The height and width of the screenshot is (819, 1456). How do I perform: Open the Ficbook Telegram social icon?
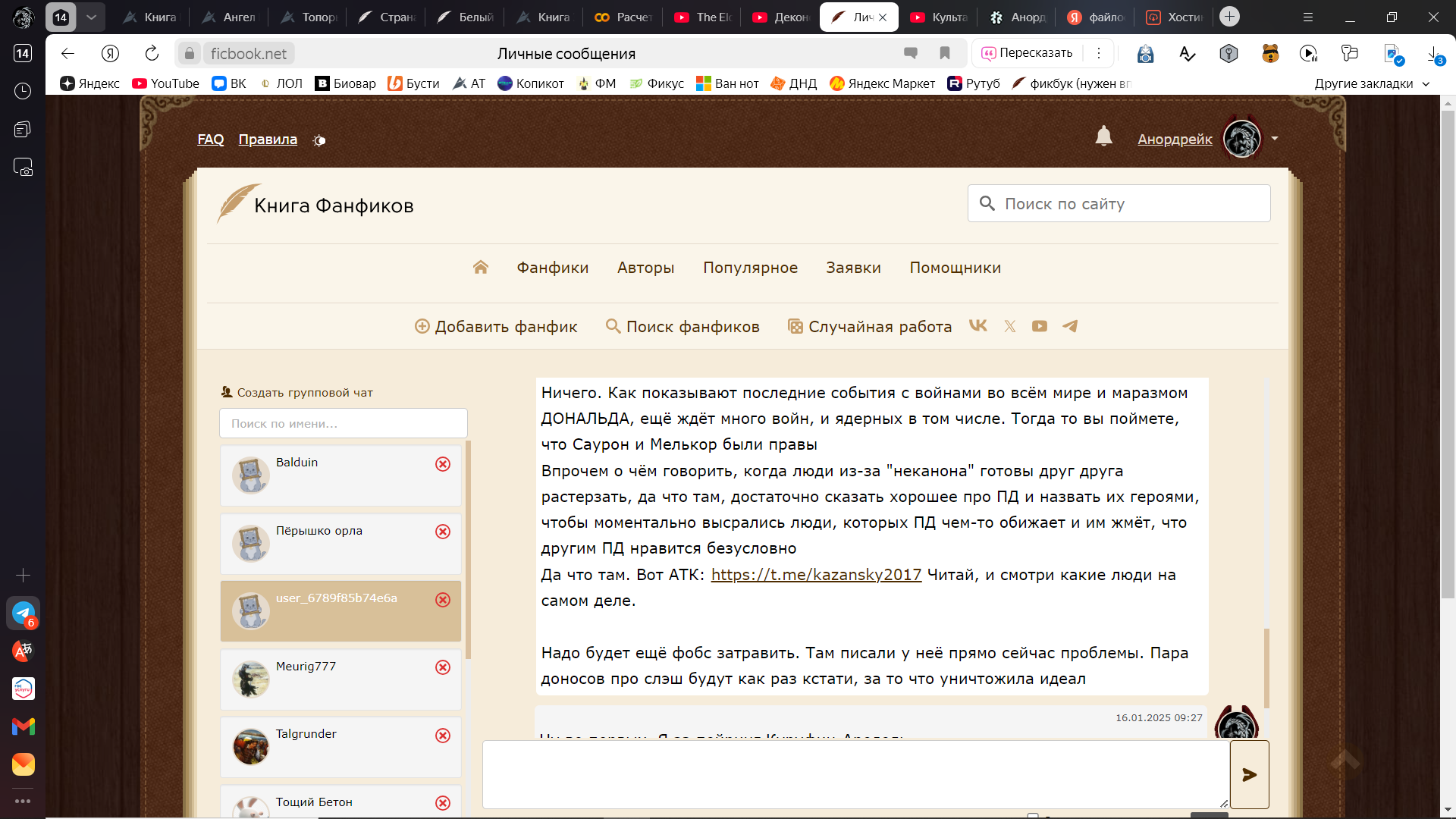(x=1070, y=326)
